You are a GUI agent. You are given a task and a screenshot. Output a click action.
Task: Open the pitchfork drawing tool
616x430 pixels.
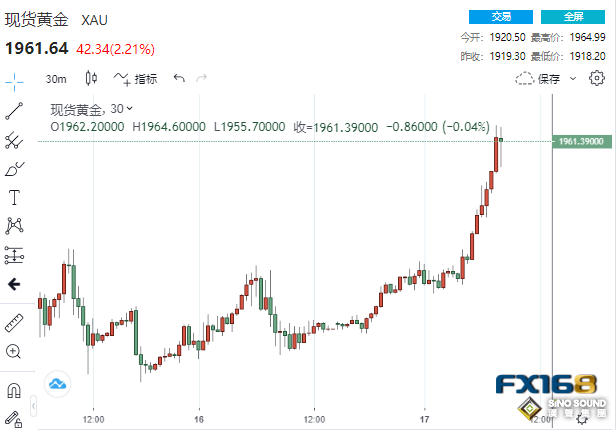coord(14,140)
